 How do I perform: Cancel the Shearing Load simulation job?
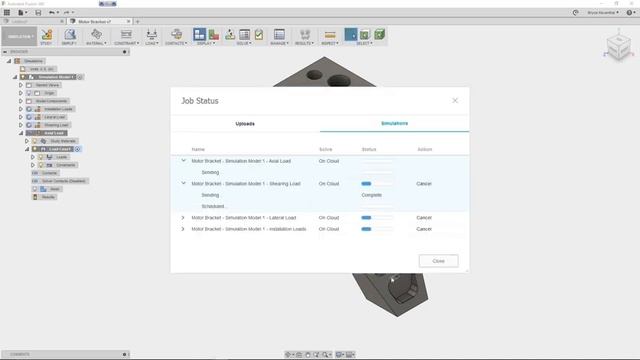424,184
